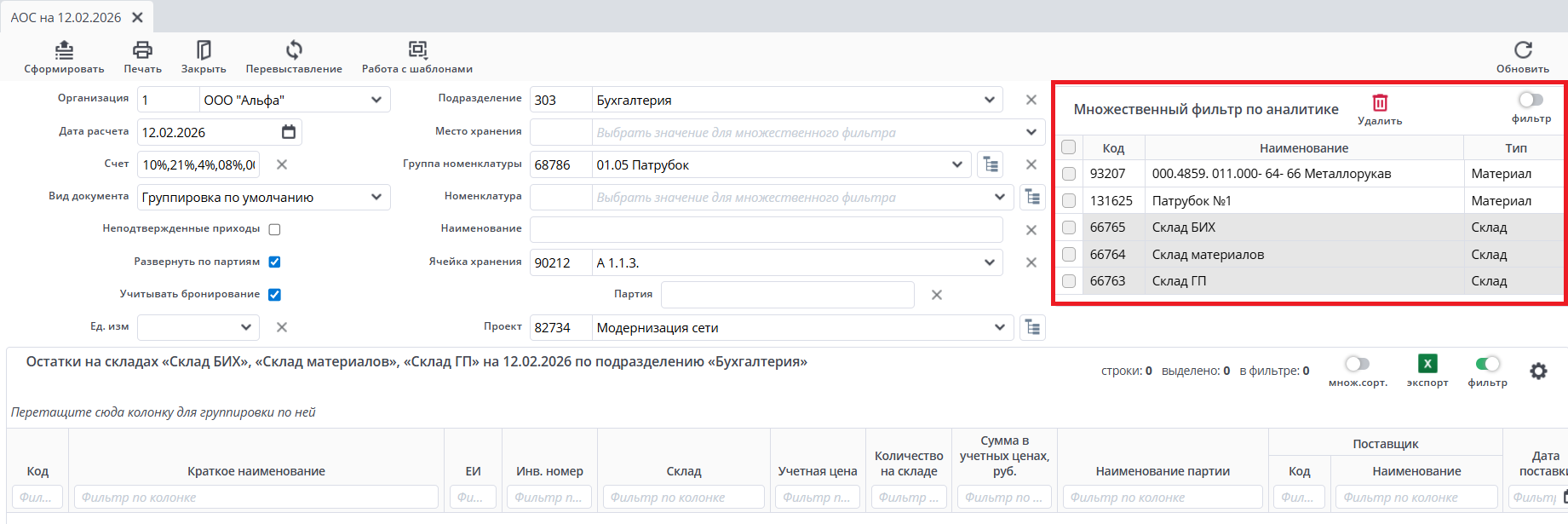This screenshot has height=524, width=1568.
Task: Open the Вид документа dropdown
Action: (x=376, y=197)
